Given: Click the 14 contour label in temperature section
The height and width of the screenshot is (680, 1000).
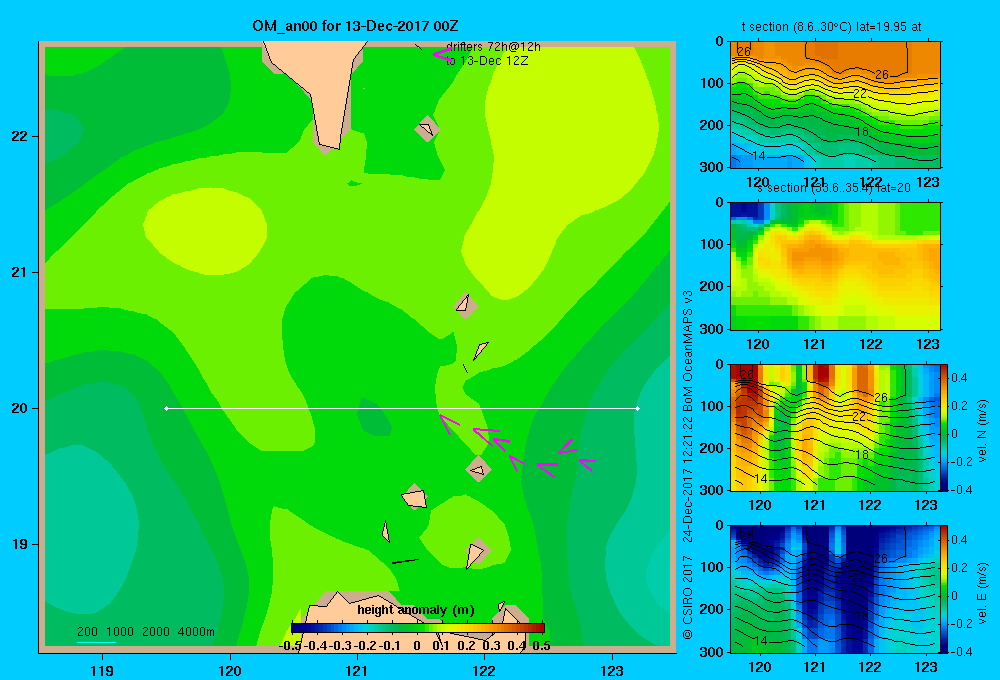Looking at the screenshot, I should [x=759, y=156].
